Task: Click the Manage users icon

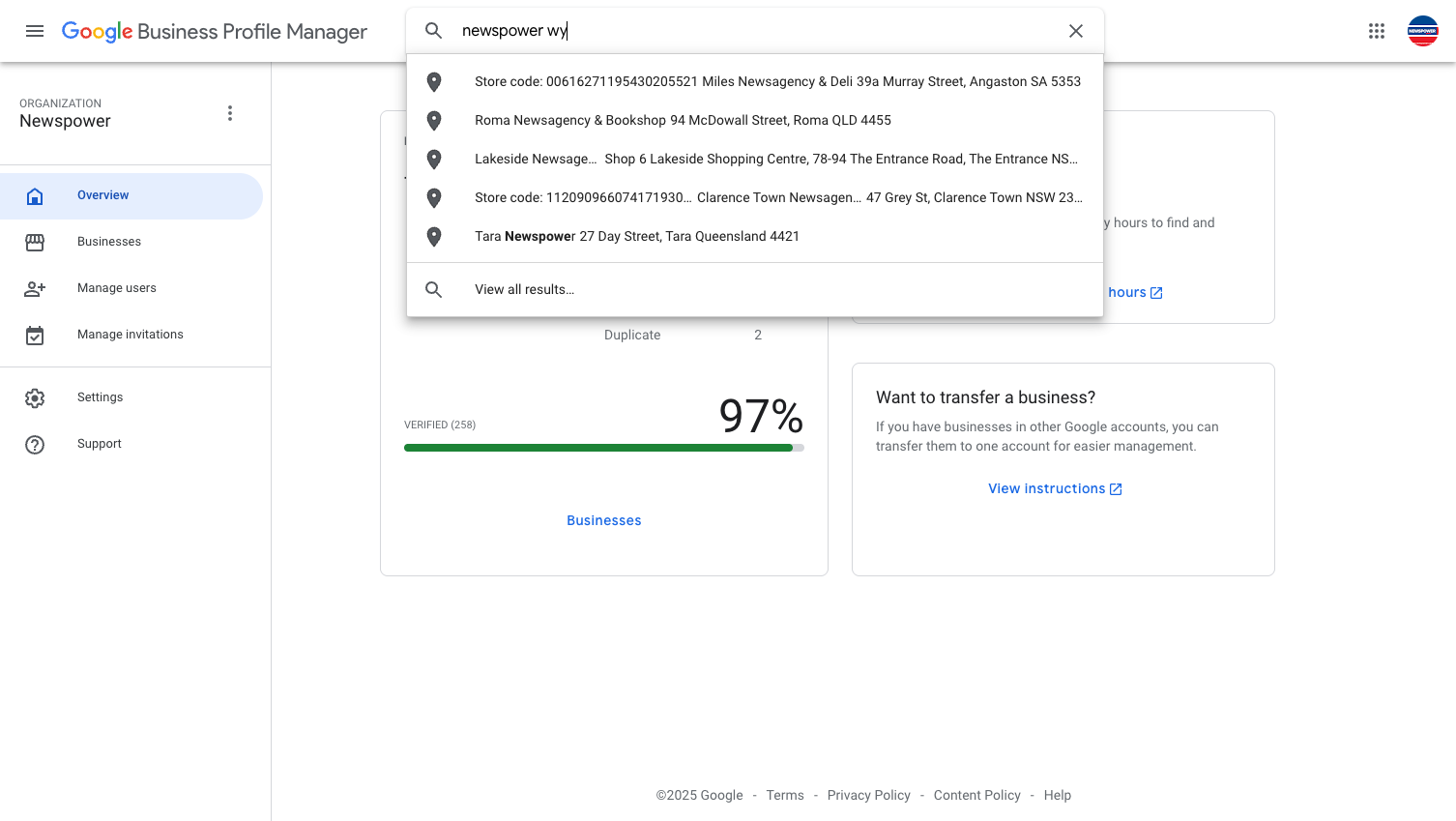Action: [x=35, y=288]
